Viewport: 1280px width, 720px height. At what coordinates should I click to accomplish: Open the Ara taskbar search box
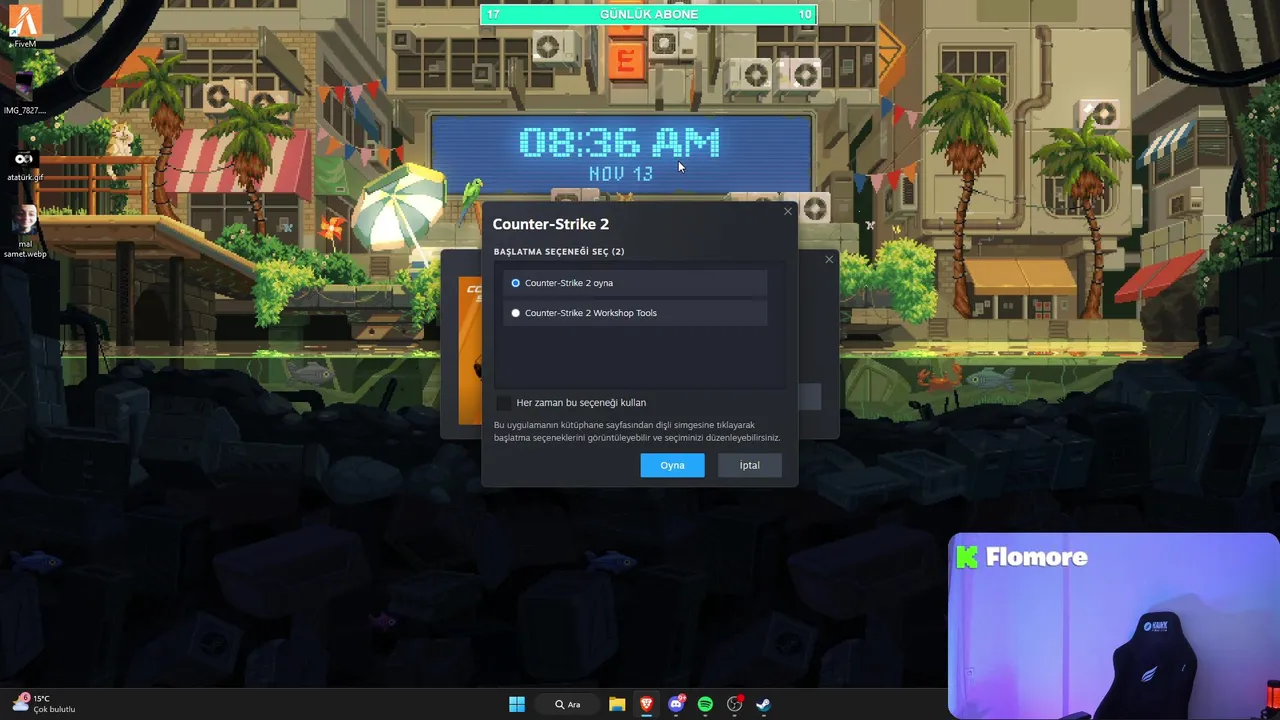point(568,704)
